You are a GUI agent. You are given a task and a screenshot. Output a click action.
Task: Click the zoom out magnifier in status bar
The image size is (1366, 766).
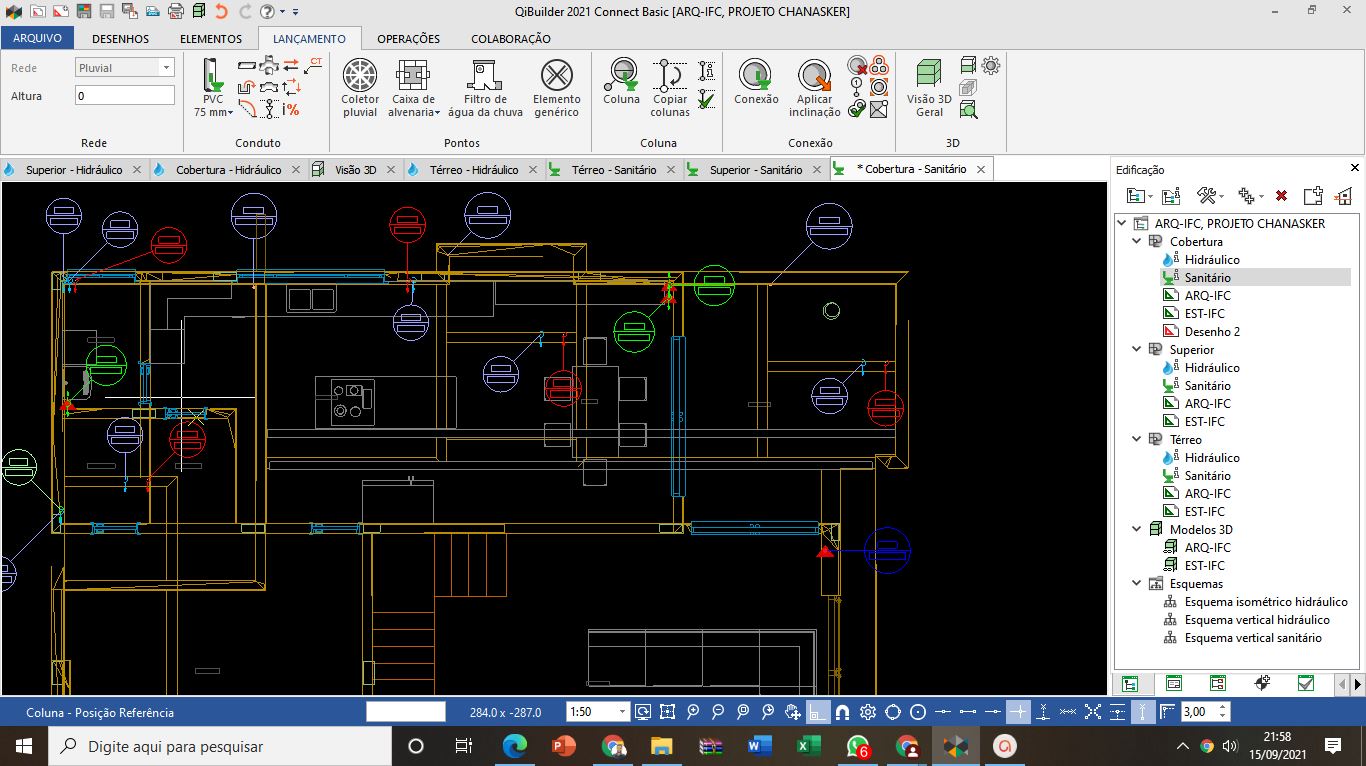(718, 712)
